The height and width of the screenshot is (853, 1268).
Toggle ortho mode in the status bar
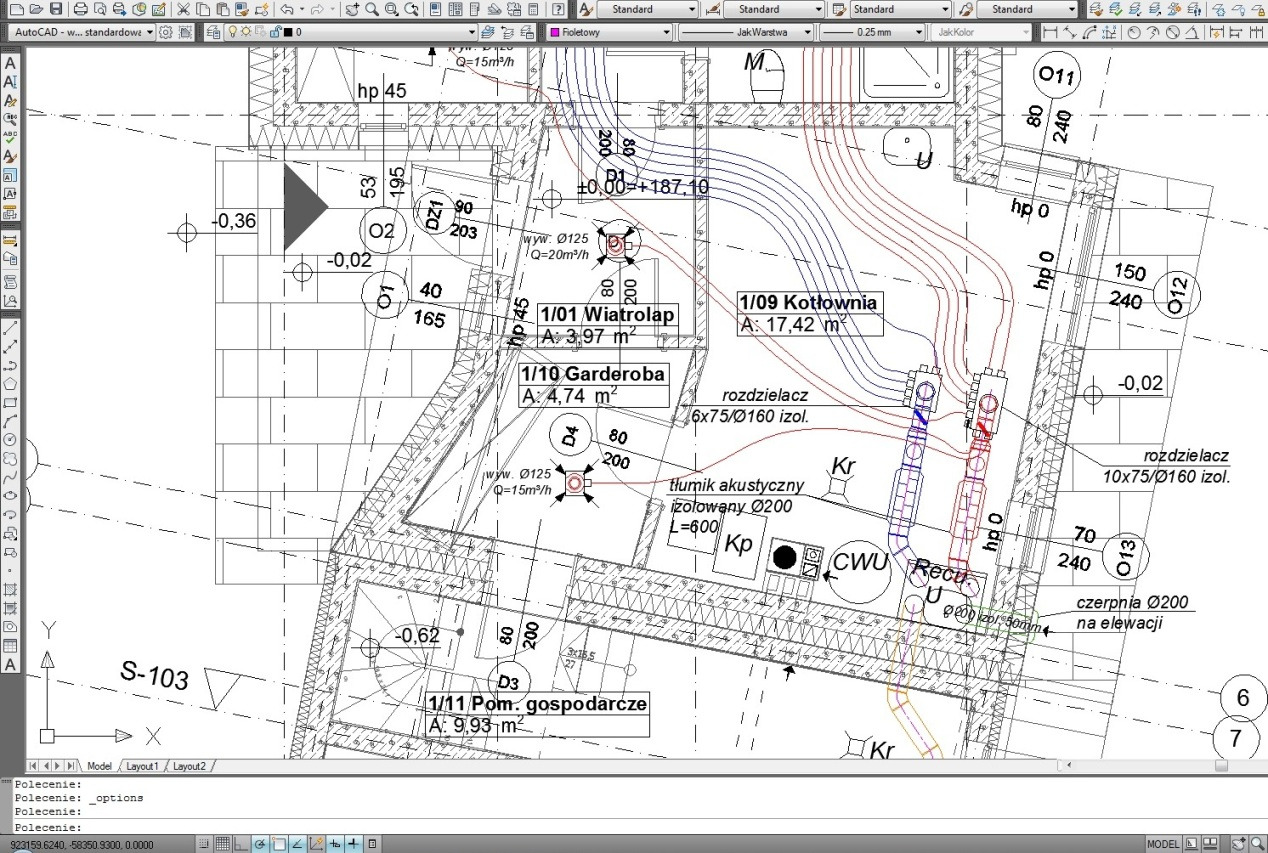point(241,843)
